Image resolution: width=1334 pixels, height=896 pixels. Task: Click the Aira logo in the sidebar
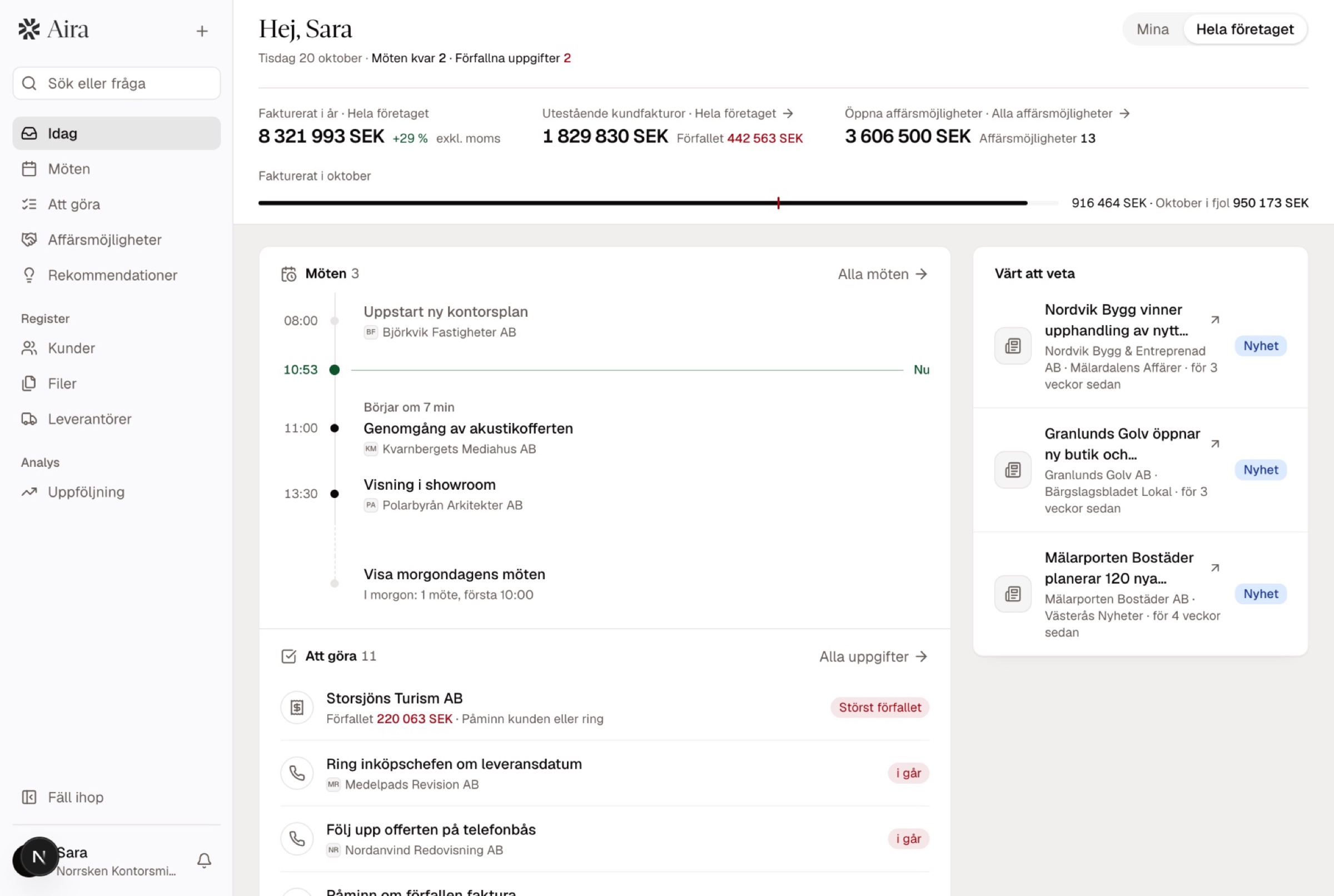pyautogui.click(x=53, y=29)
